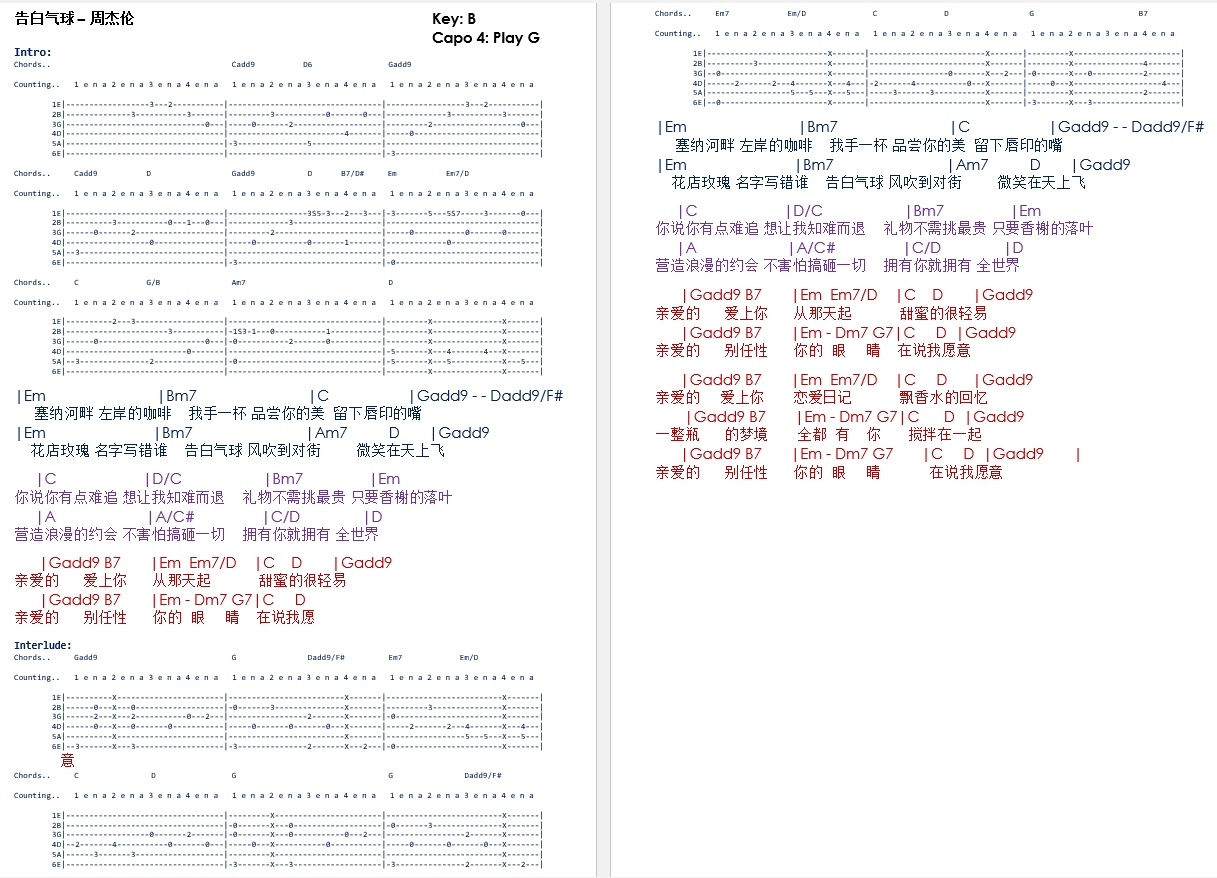The height and width of the screenshot is (878, 1217).
Task: Click the 'Capo 4: Play G' note
Action: (486, 38)
